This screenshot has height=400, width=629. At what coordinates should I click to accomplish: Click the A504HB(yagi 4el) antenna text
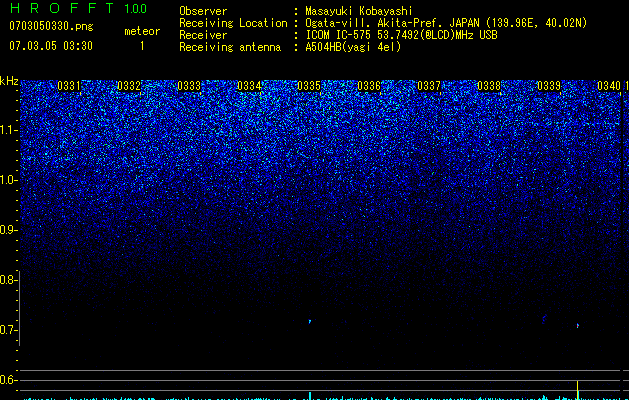pos(353,47)
